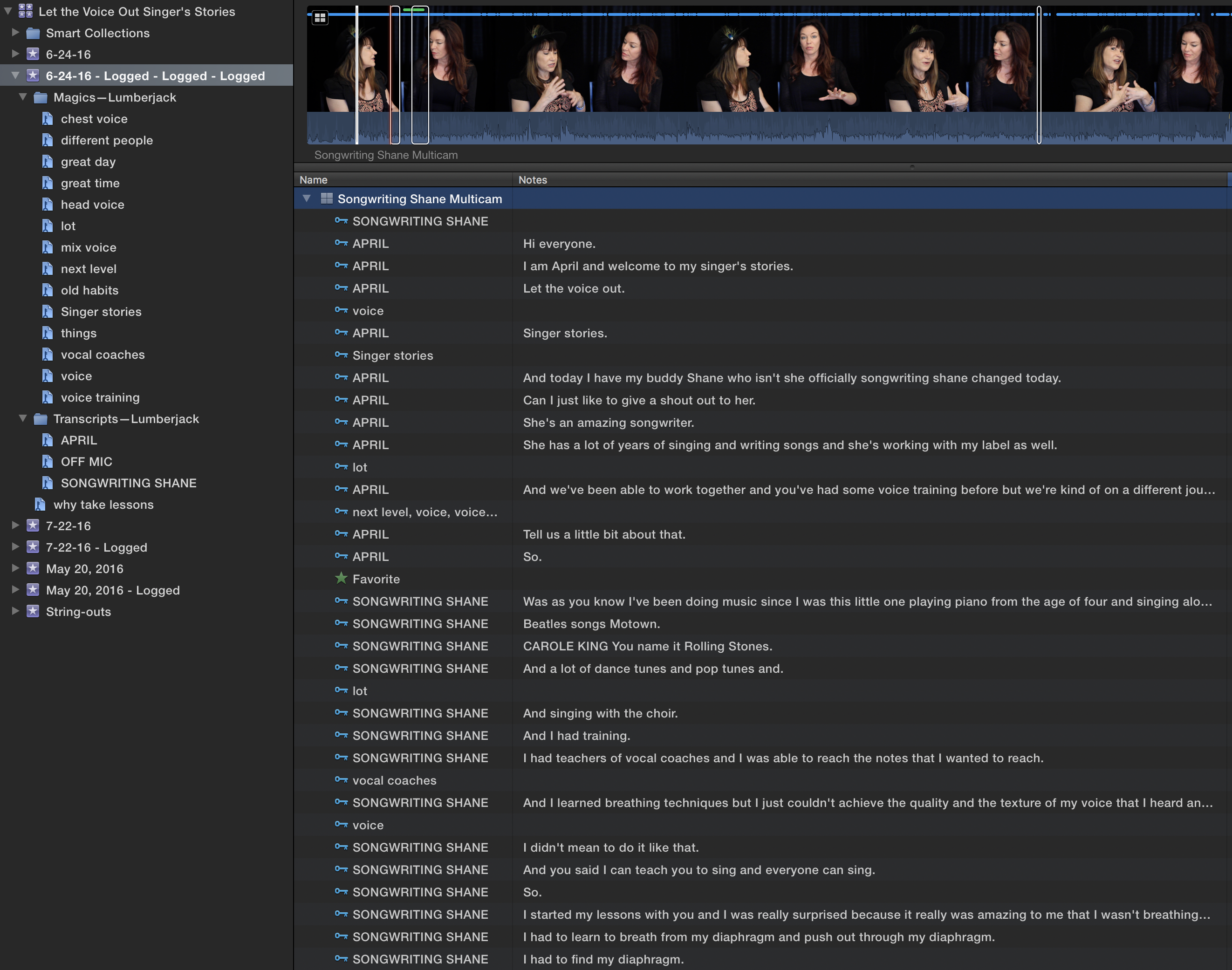Collapse the Let the Voice Out library
The height and width of the screenshot is (970, 1232).
pyautogui.click(x=8, y=11)
